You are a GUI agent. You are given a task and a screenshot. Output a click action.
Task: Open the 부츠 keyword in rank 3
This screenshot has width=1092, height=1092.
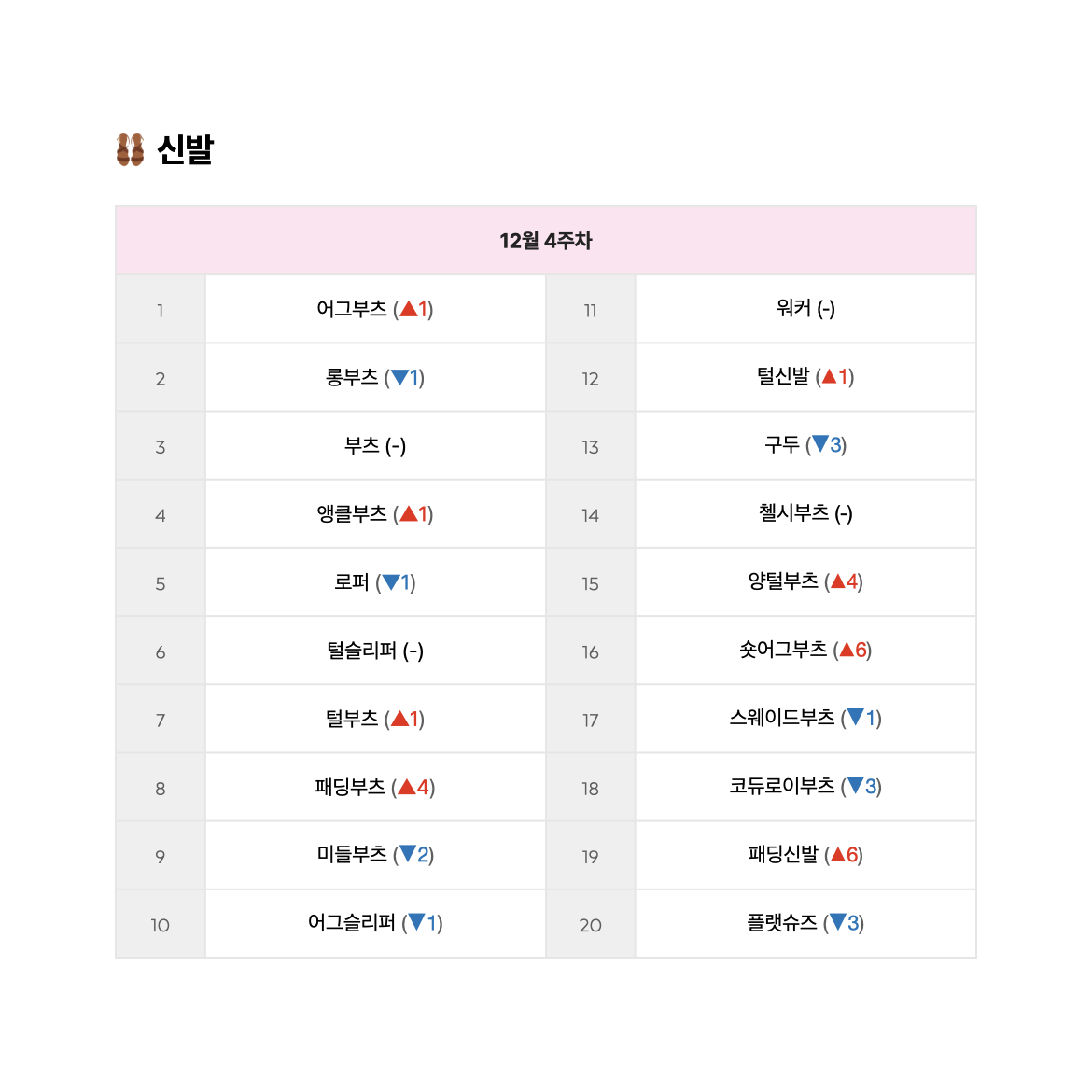coord(362,445)
